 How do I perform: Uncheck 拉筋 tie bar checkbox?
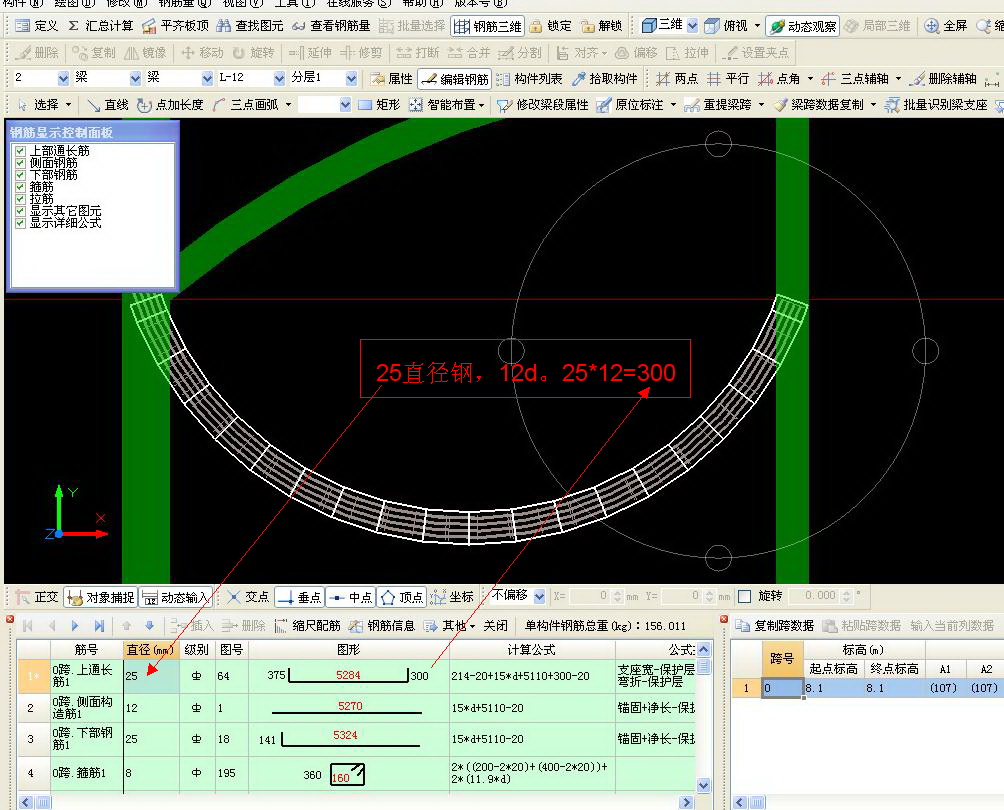click(20, 199)
